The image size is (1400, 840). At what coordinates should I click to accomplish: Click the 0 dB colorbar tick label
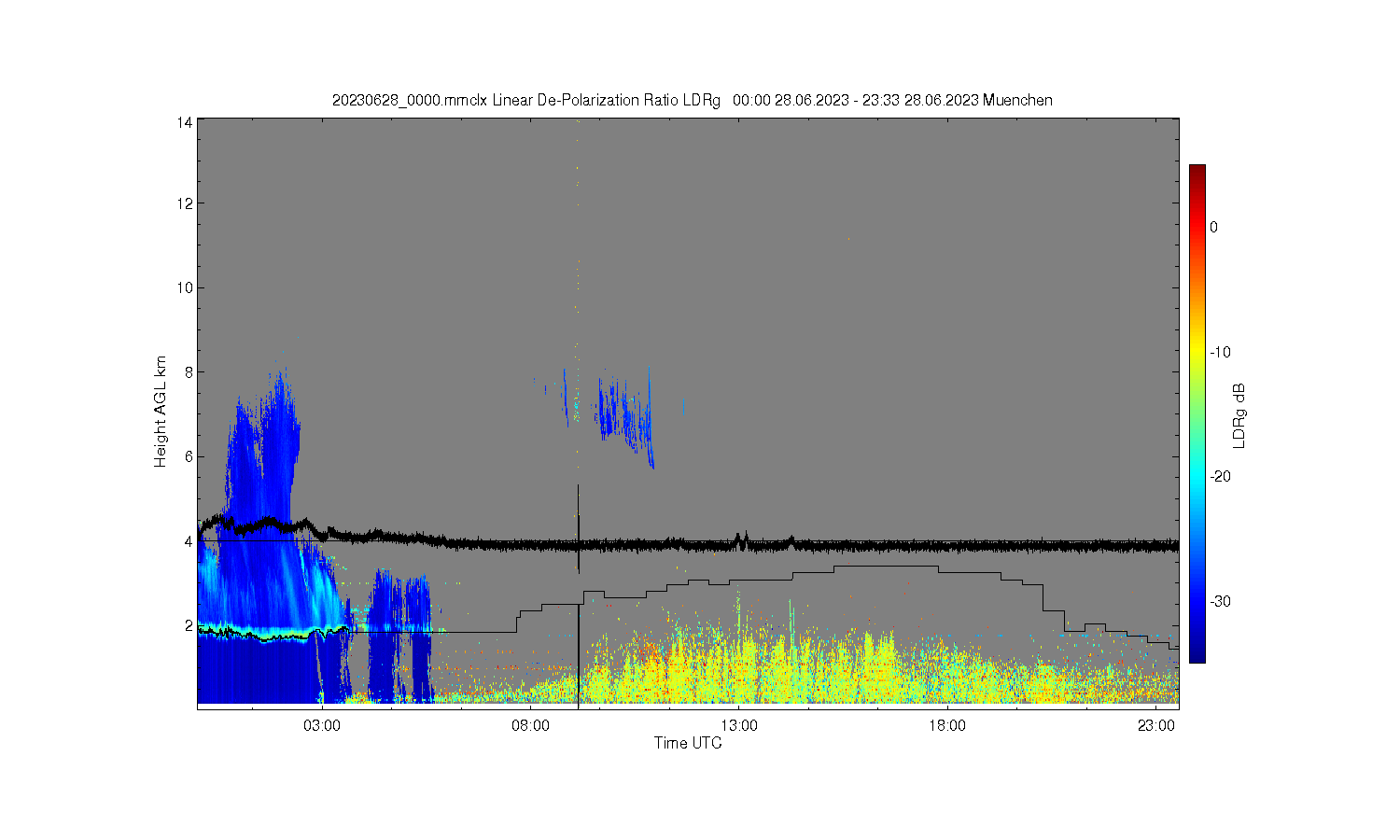pyautogui.click(x=1213, y=227)
